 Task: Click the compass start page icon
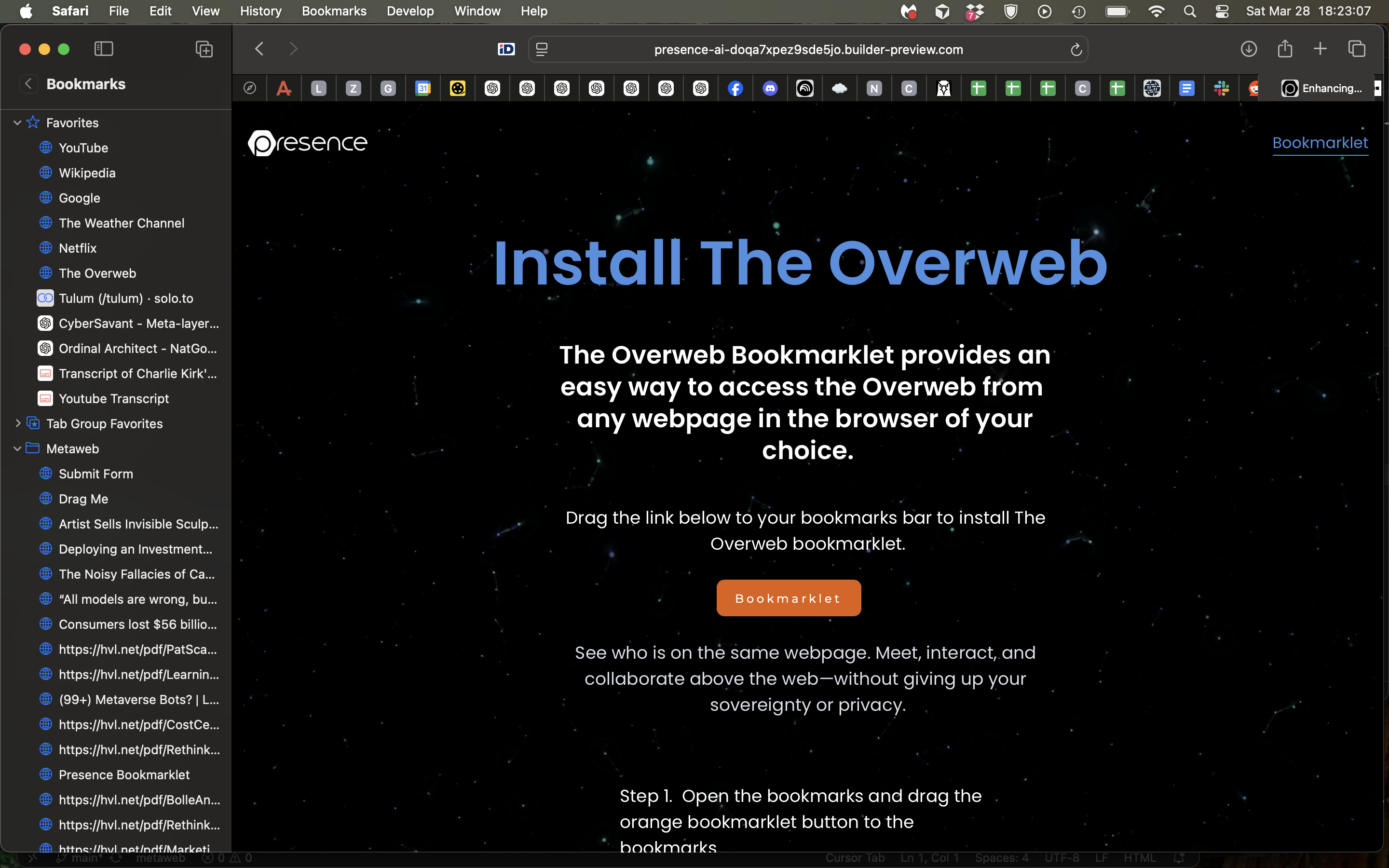coord(250,88)
